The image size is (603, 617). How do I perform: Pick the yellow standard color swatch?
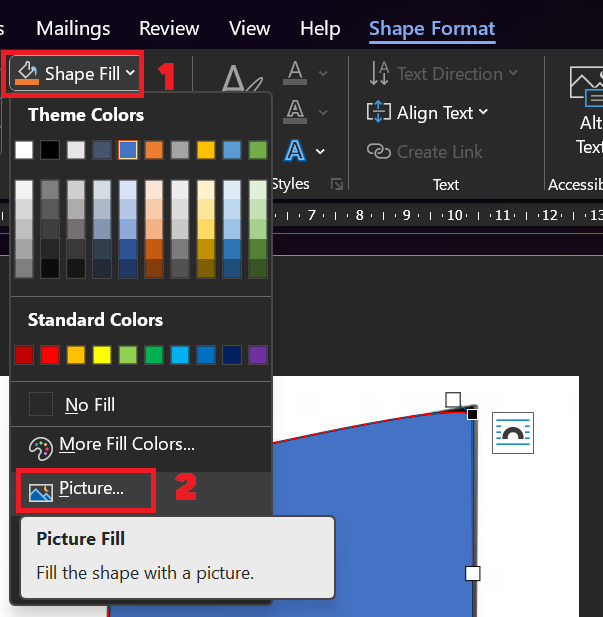pyautogui.click(x=102, y=354)
